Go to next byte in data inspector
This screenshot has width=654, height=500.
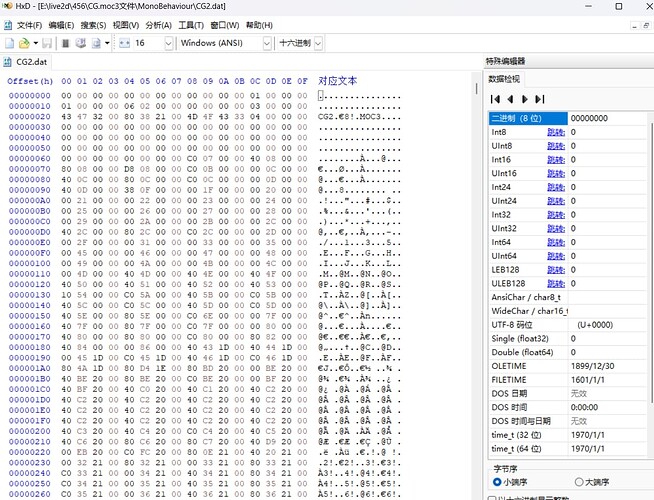click(x=525, y=99)
